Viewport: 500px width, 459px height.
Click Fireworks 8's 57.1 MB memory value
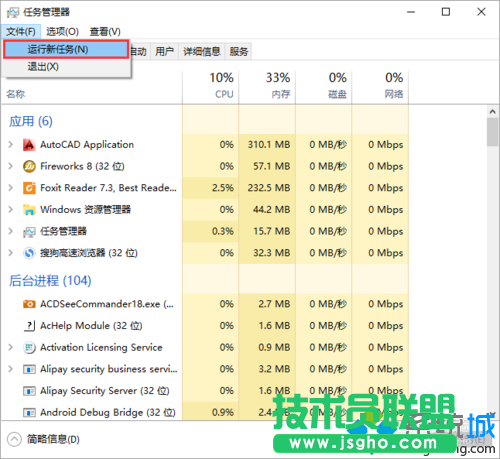(272, 166)
